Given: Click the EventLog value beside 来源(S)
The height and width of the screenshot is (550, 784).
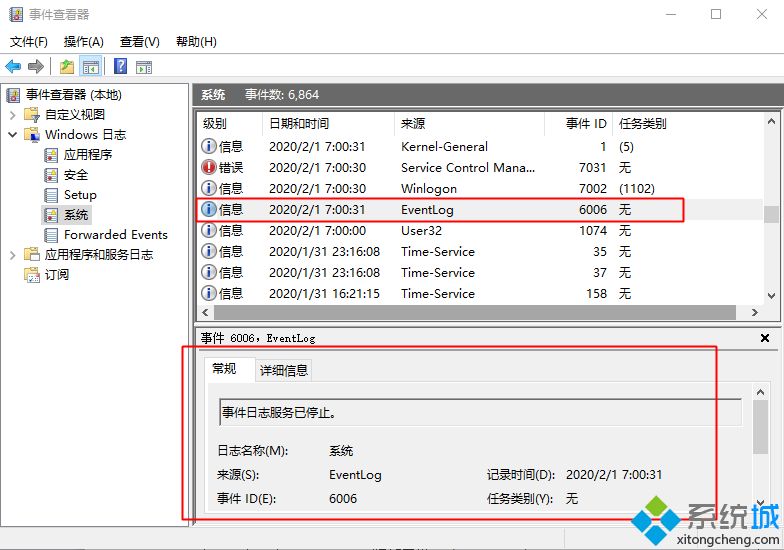Looking at the screenshot, I should click(x=355, y=474).
